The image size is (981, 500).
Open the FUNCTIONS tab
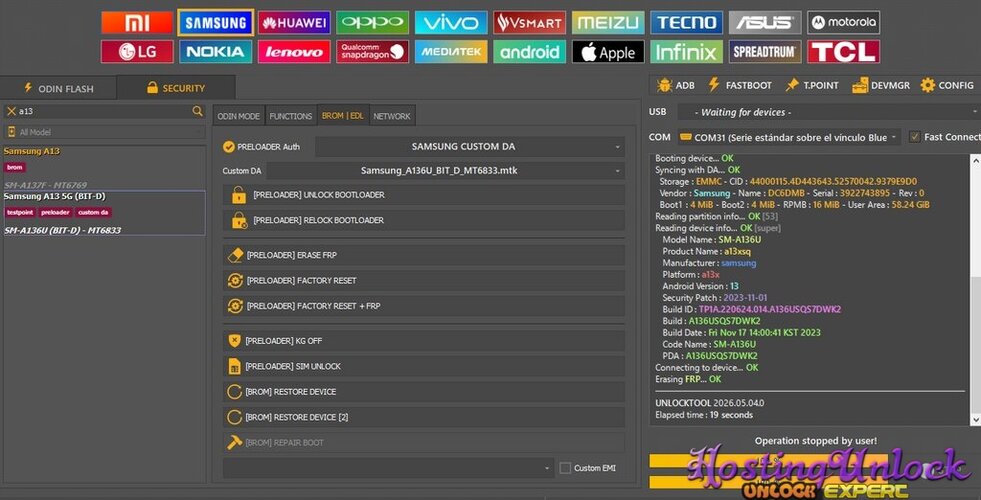[x=290, y=116]
